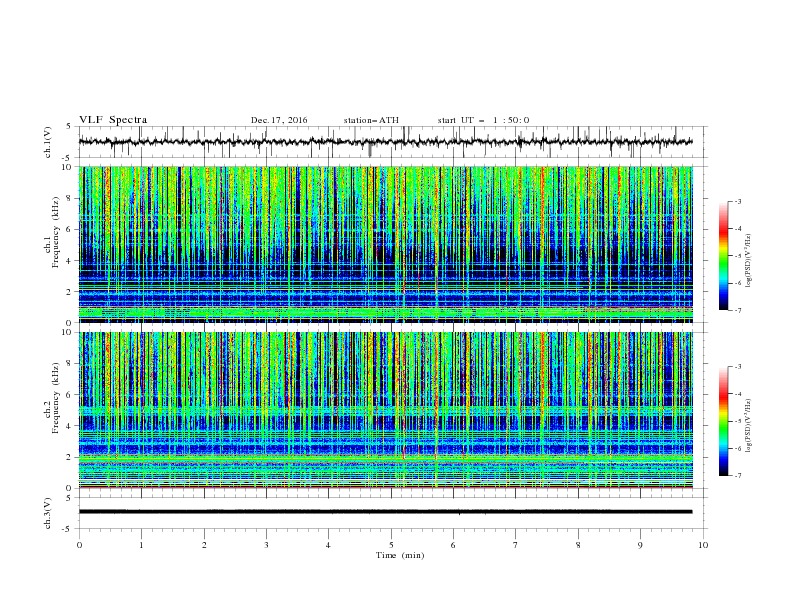792x612 pixels.
Task: Click the "5" volt tick of ch.3(V) axis
Action: [69, 498]
